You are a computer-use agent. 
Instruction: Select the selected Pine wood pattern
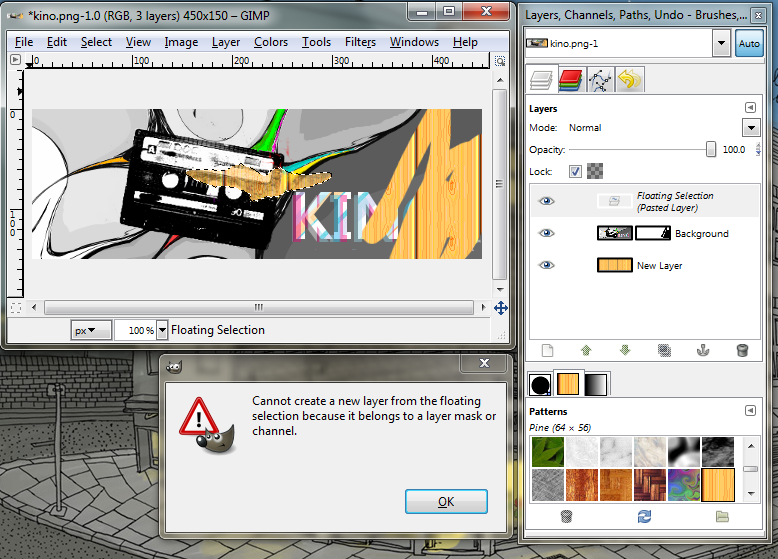pos(717,485)
